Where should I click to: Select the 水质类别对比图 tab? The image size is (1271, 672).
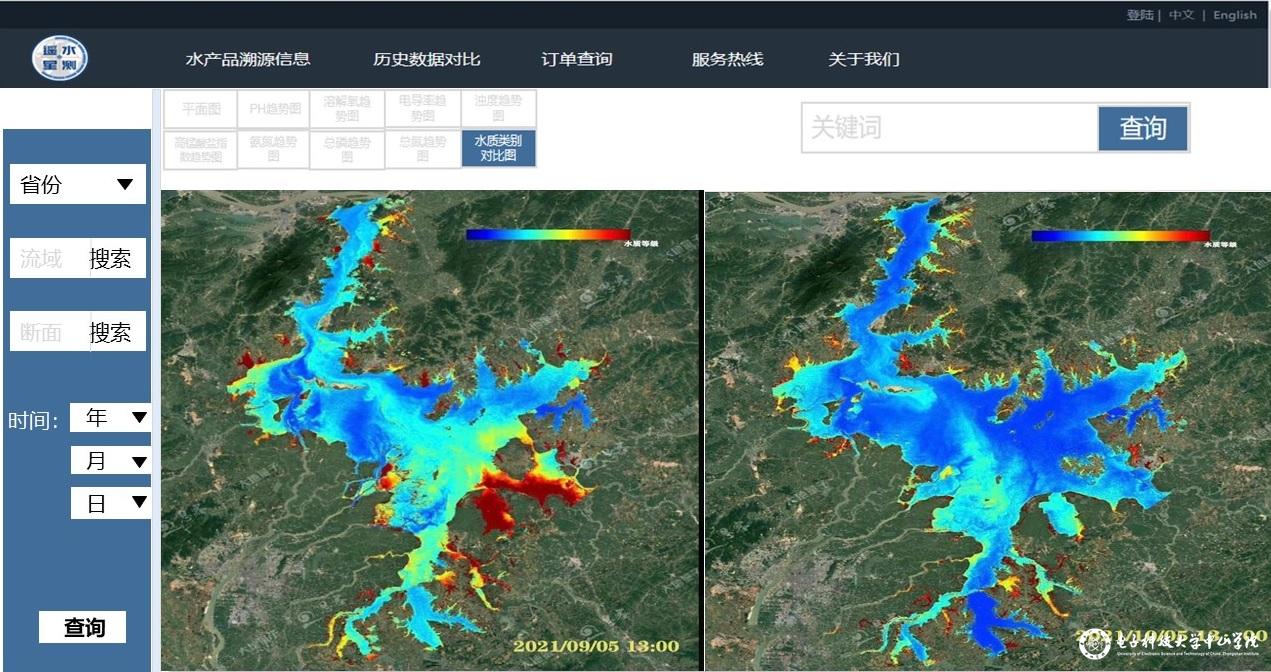(x=498, y=148)
